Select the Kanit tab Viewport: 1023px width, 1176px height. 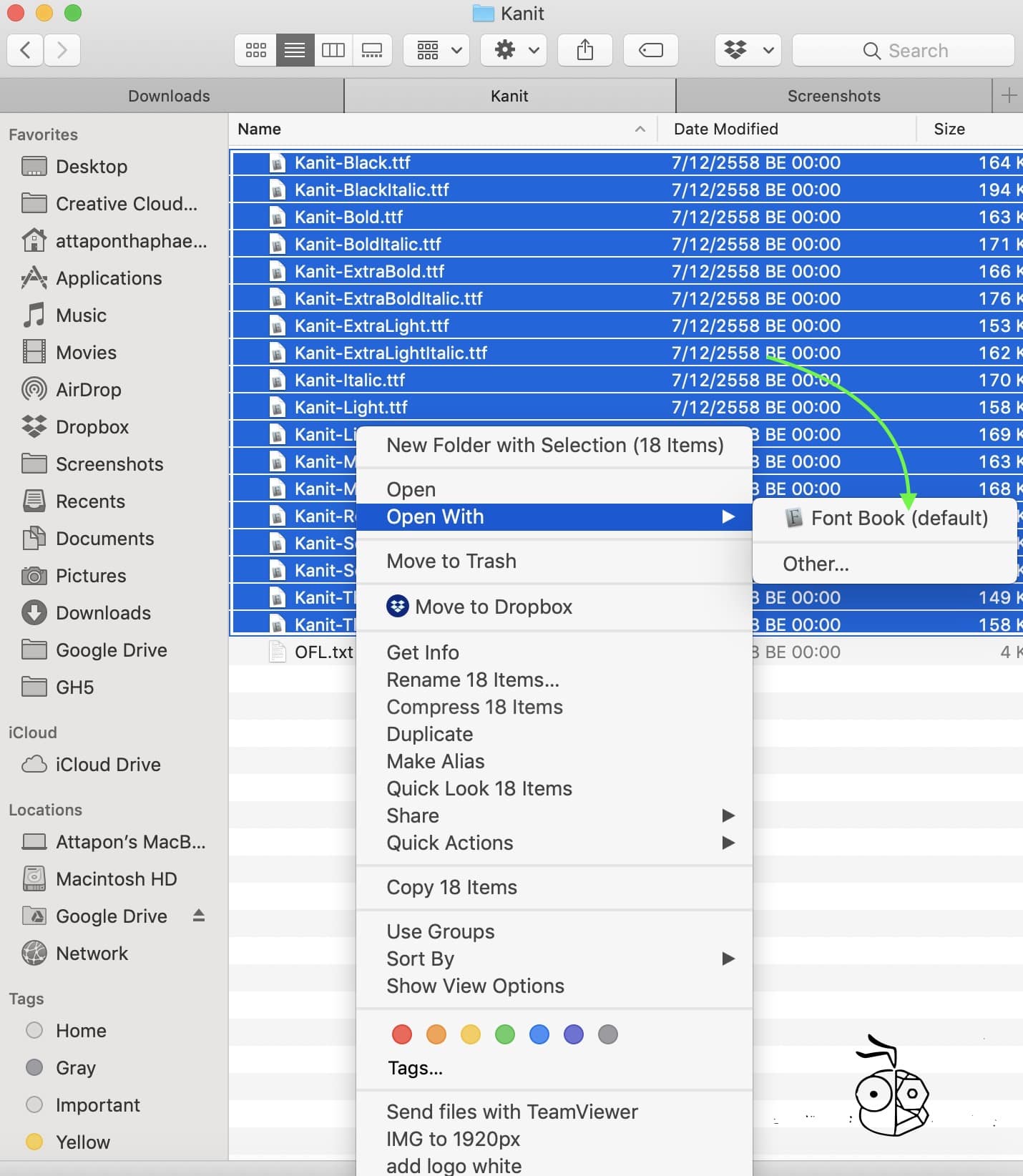point(509,96)
